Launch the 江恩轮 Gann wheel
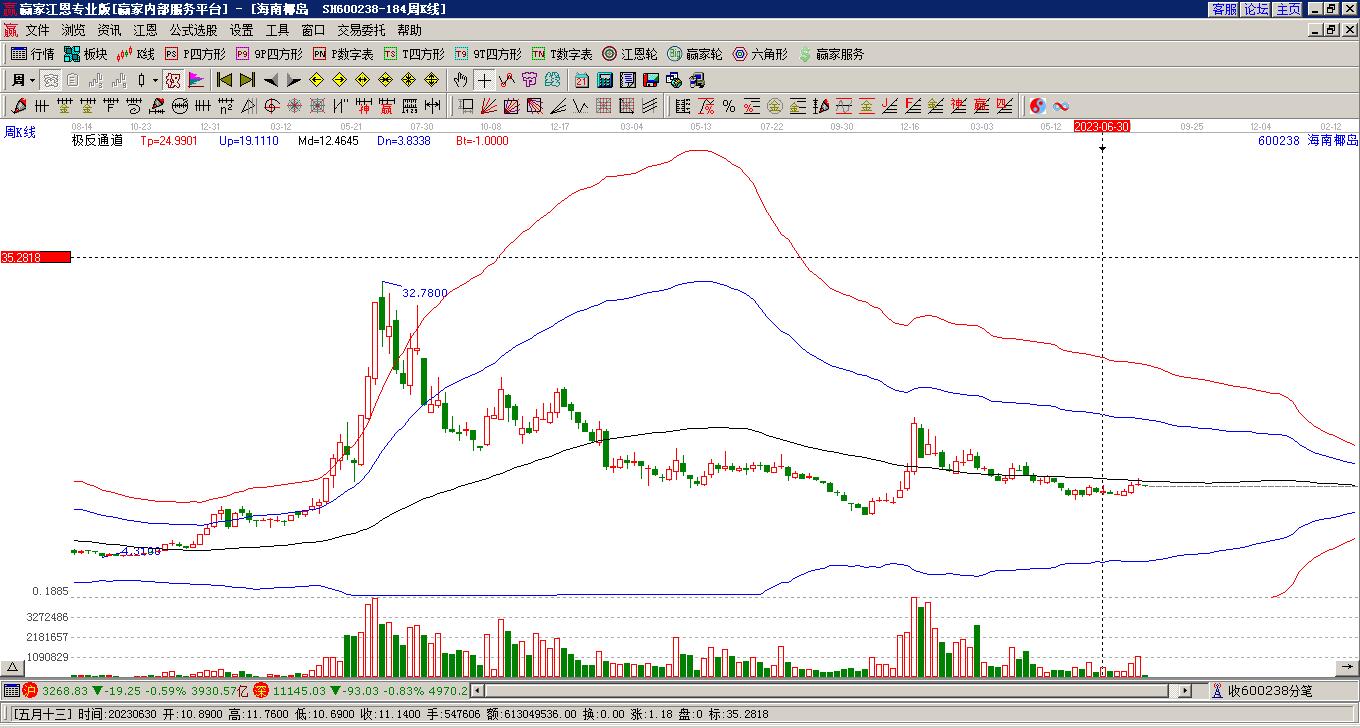 point(630,54)
